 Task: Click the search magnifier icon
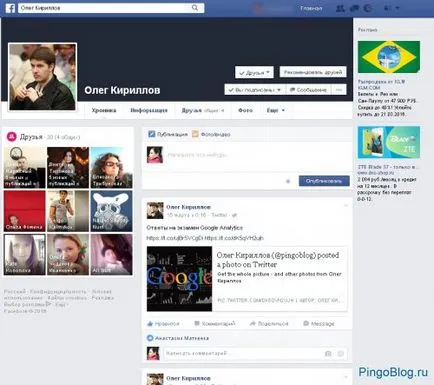pyautogui.click(x=195, y=8)
